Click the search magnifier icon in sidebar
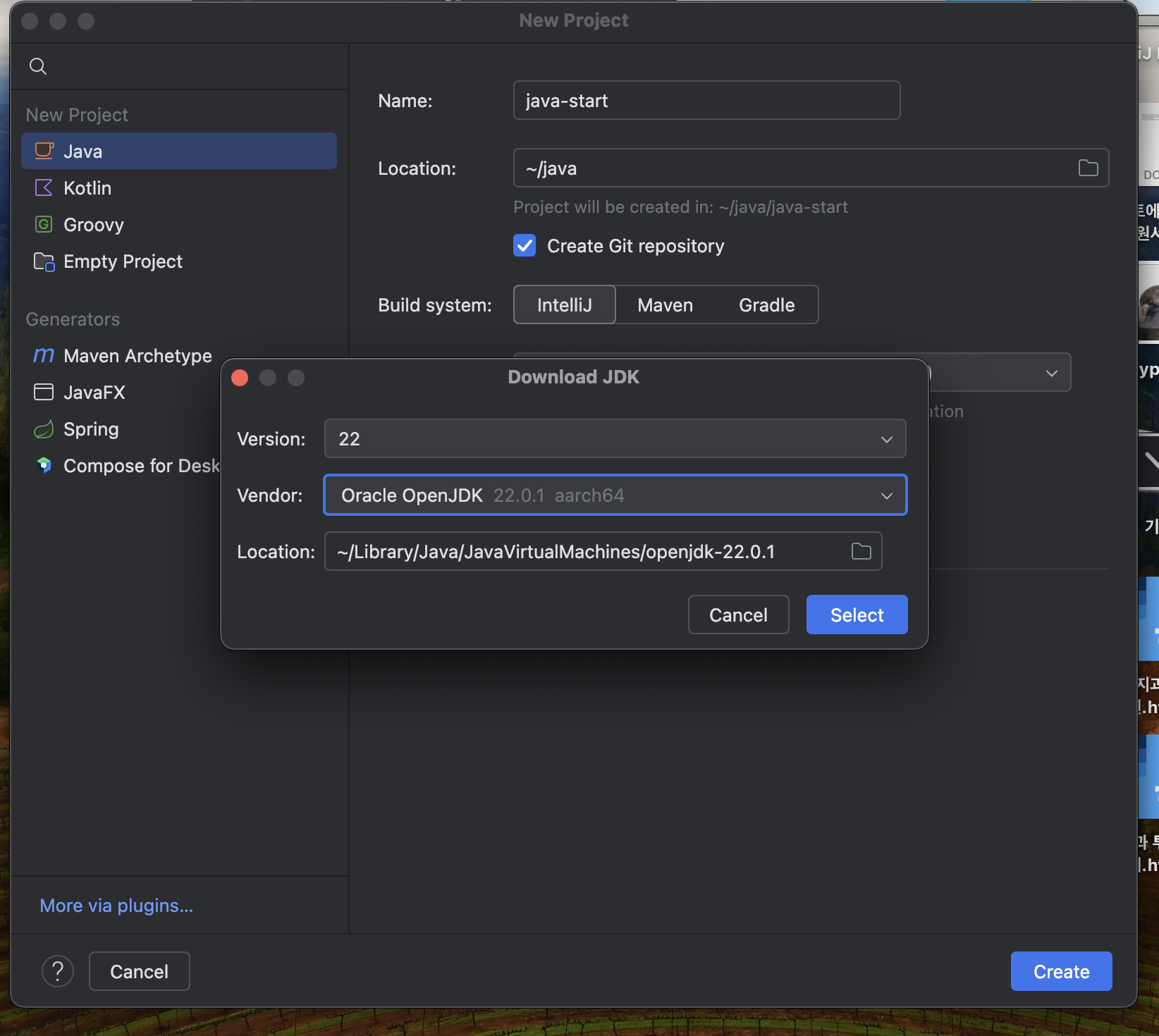The width and height of the screenshot is (1159, 1036). click(x=38, y=66)
